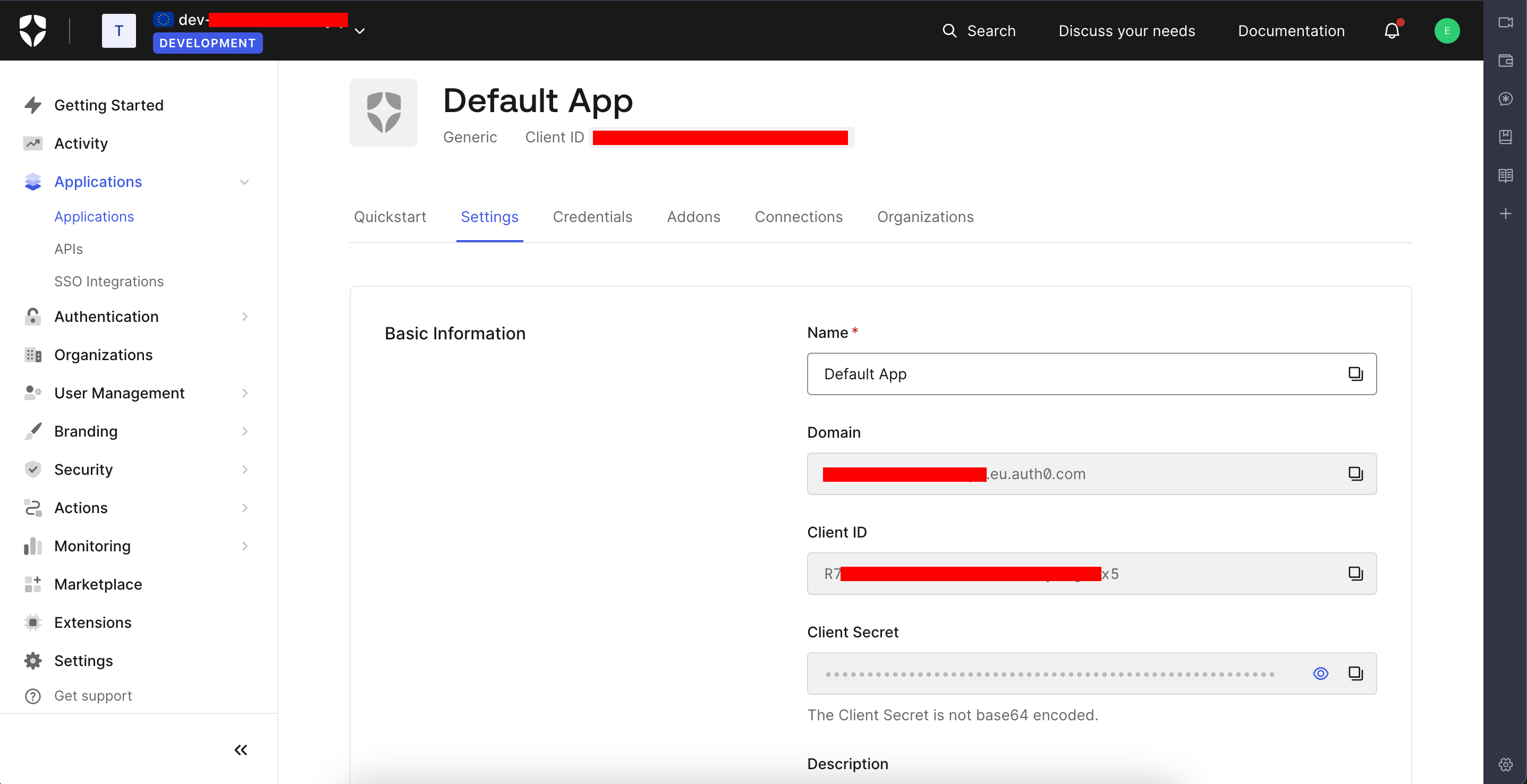Click the Marketplace grid plus icon
Screen dimensions: 1527x784
pos(32,584)
